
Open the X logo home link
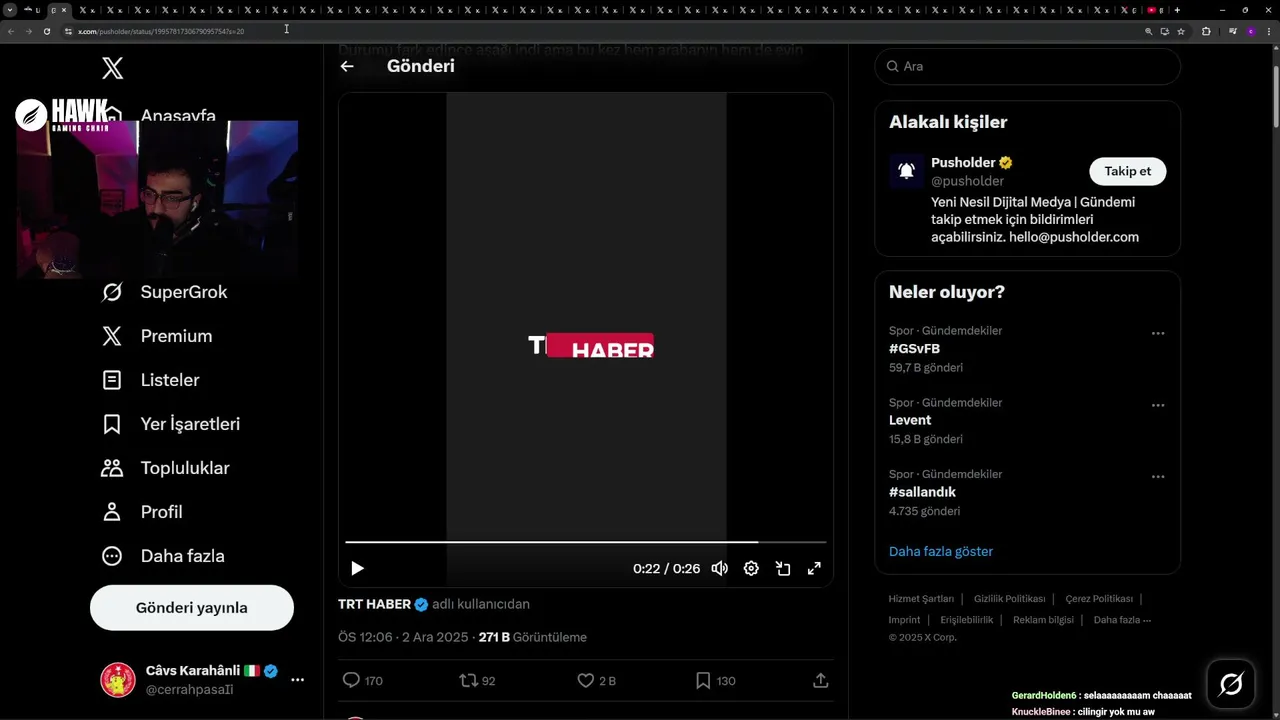coord(113,68)
